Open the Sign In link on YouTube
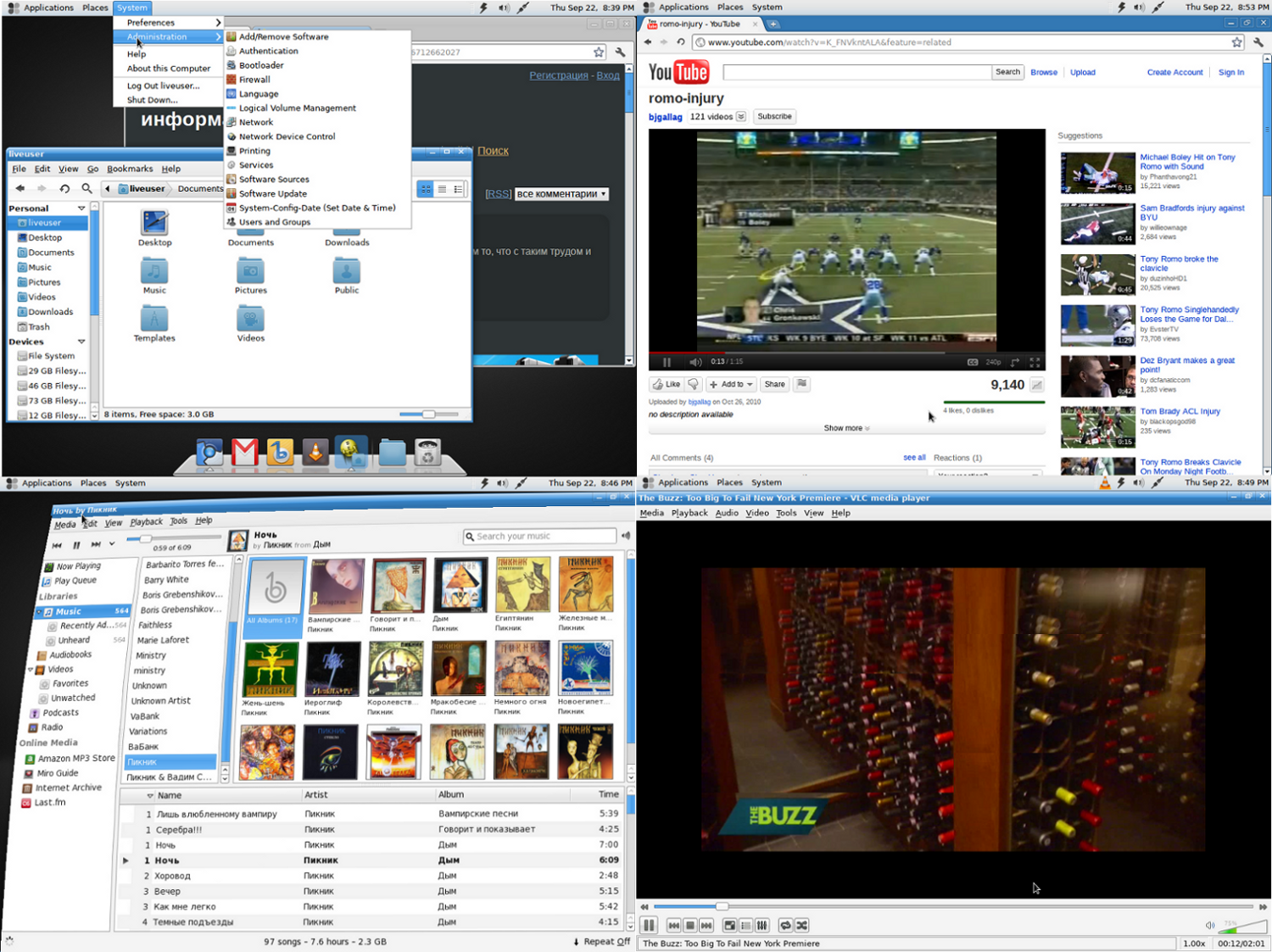 tap(1230, 72)
